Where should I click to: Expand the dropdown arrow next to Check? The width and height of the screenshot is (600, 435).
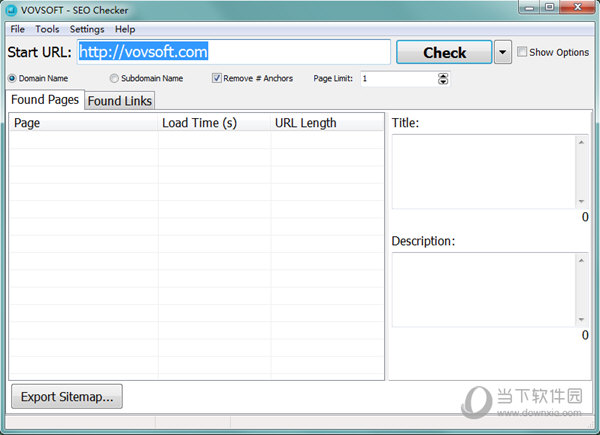pos(503,52)
